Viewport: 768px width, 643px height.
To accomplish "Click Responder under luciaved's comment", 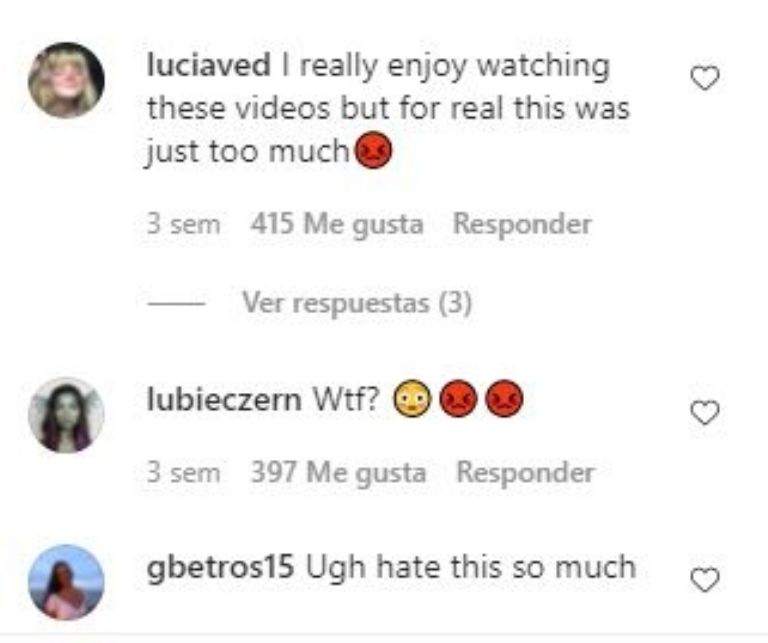I will click(x=523, y=224).
